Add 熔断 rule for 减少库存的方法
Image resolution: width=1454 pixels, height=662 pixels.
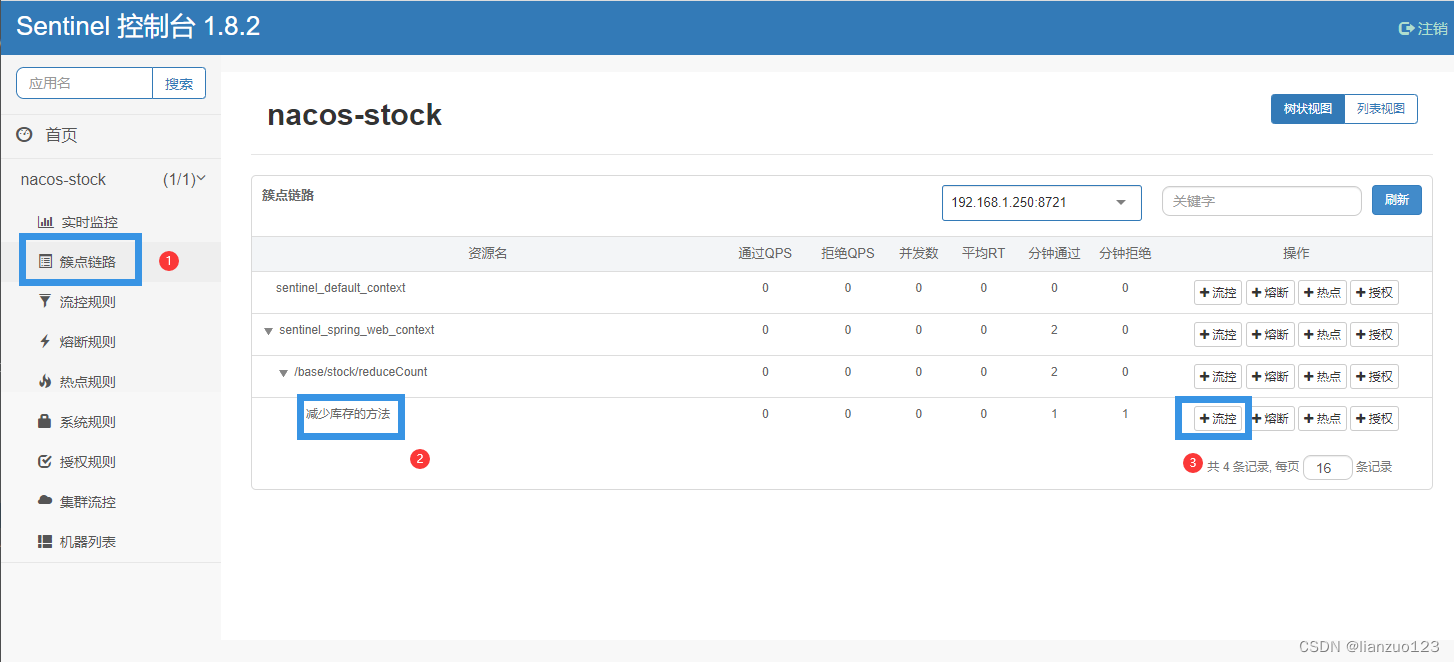pyautogui.click(x=1270, y=419)
